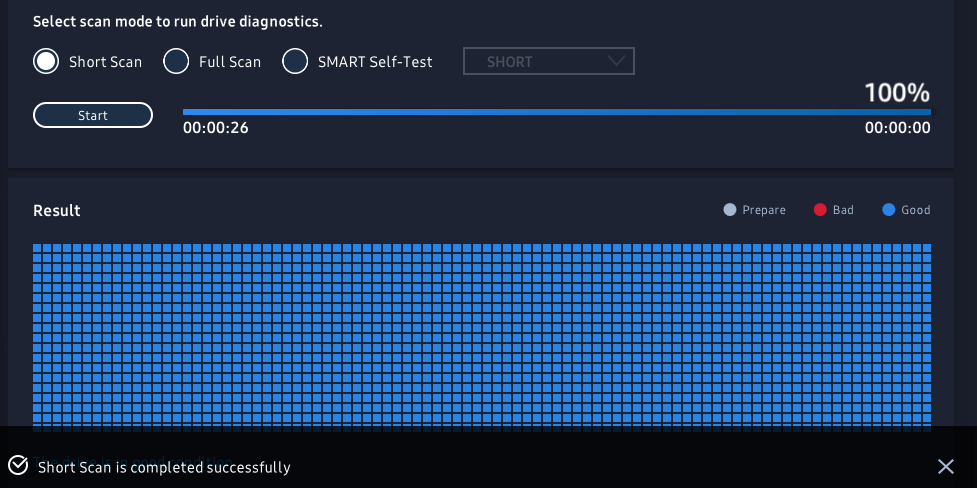
Task: Click the scan progress bar
Action: (557, 112)
